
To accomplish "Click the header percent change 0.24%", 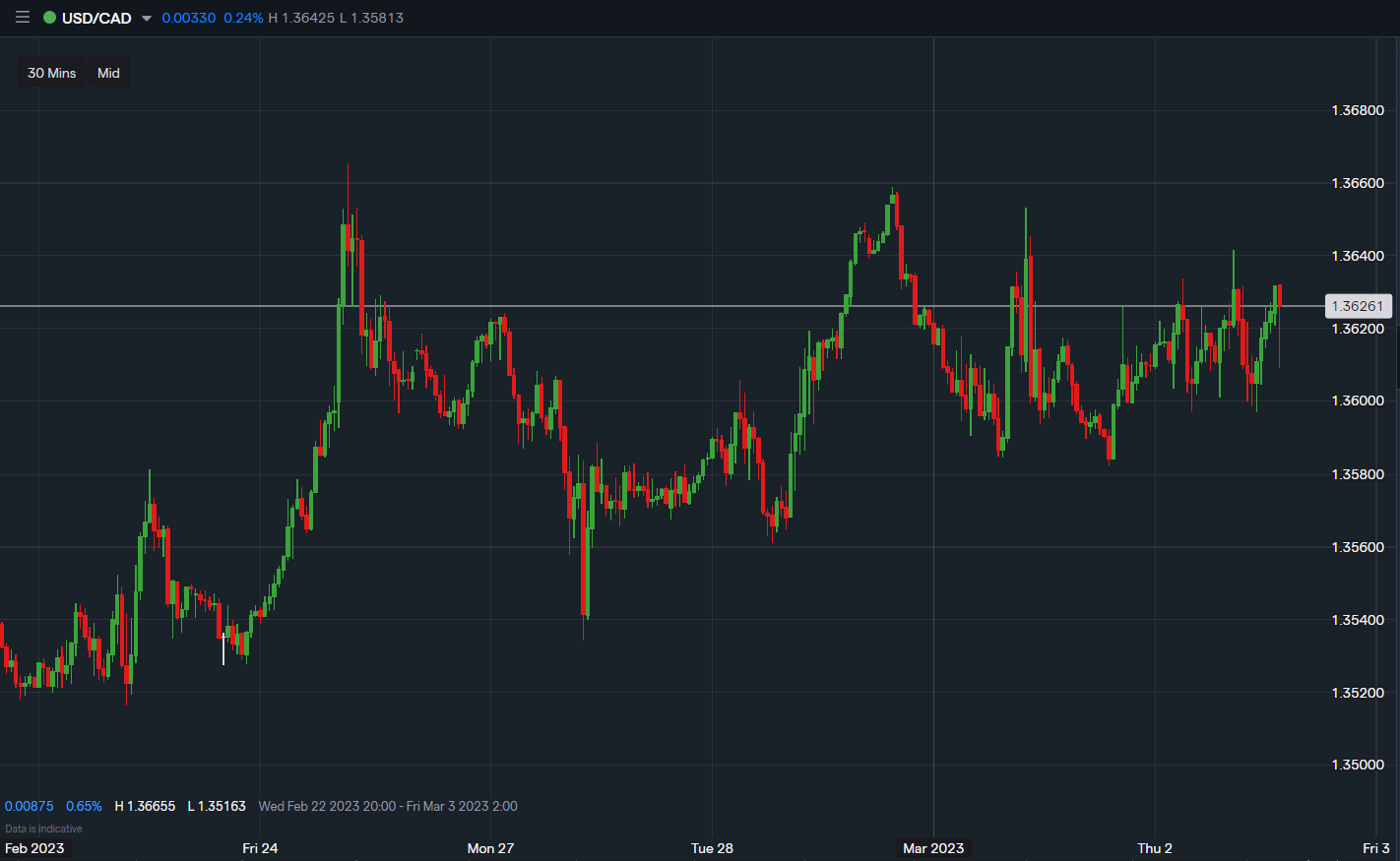I will [243, 18].
